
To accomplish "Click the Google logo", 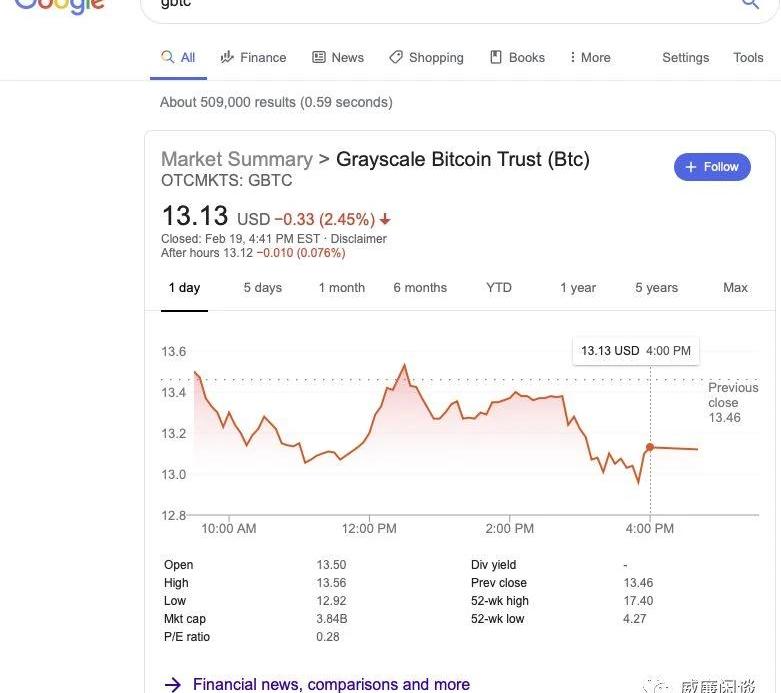I will click(x=60, y=5).
